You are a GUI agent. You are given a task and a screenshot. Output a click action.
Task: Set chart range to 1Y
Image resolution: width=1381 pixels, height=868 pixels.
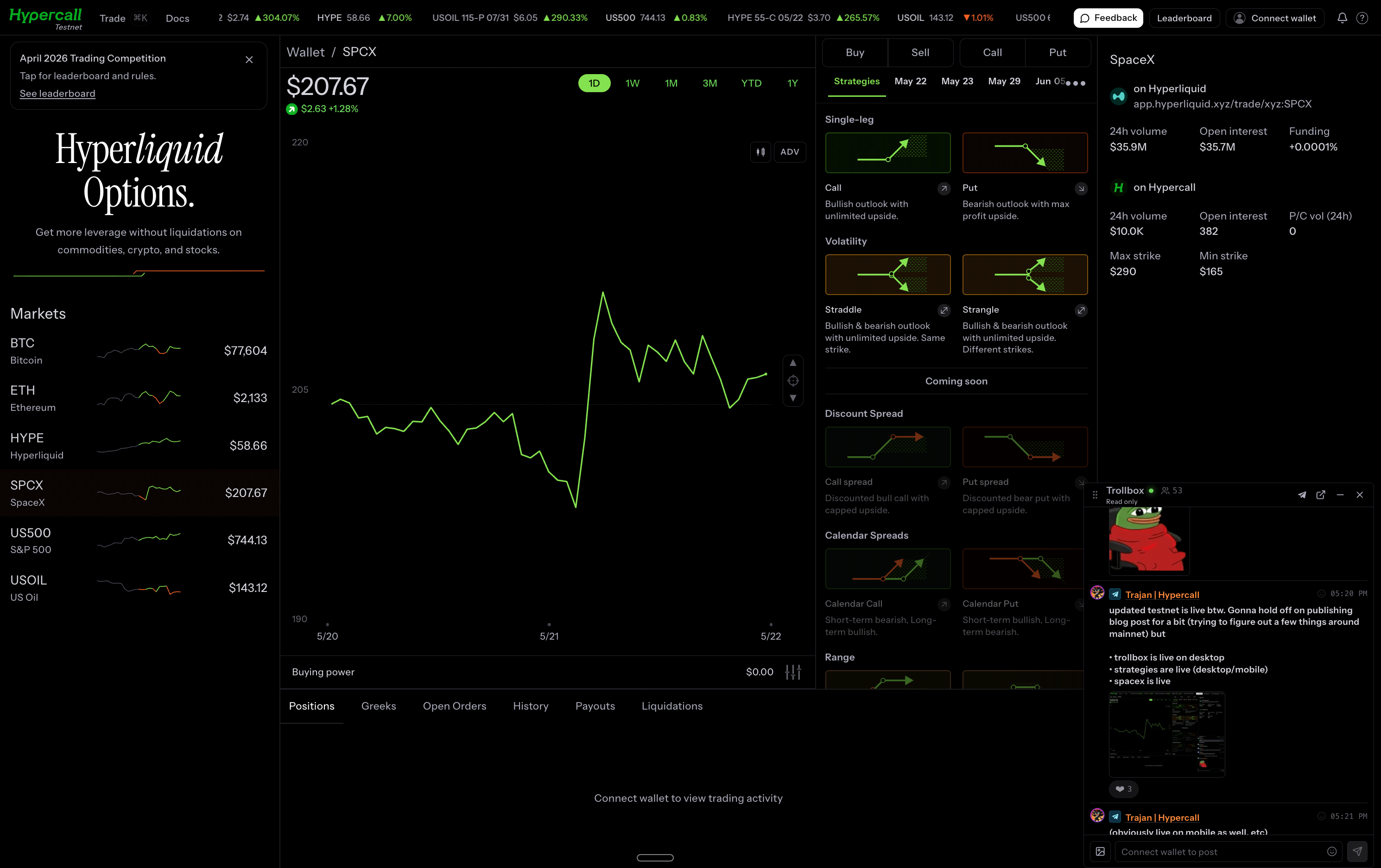(x=792, y=83)
